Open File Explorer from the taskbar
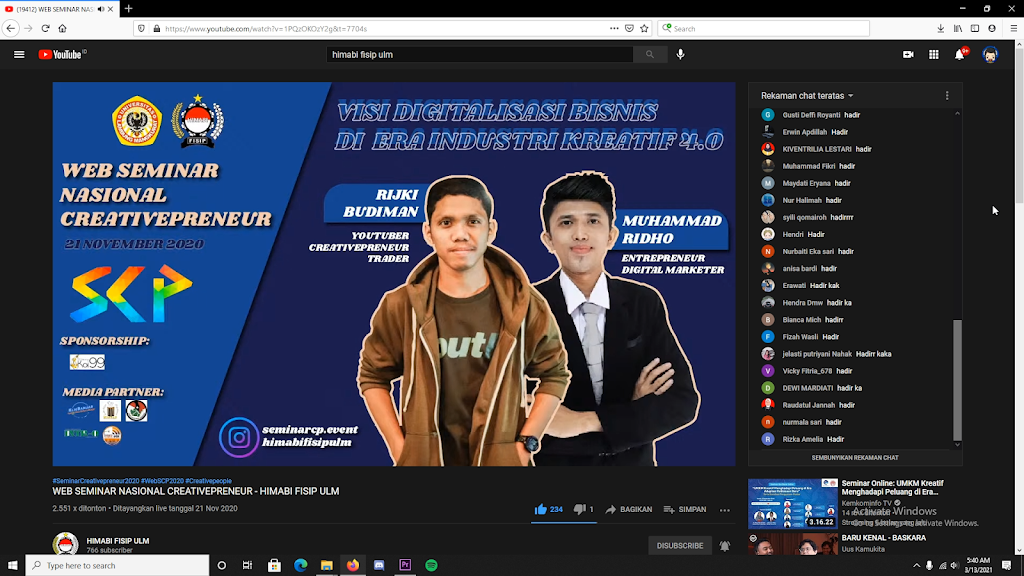This screenshot has width=1024, height=576. (327, 566)
